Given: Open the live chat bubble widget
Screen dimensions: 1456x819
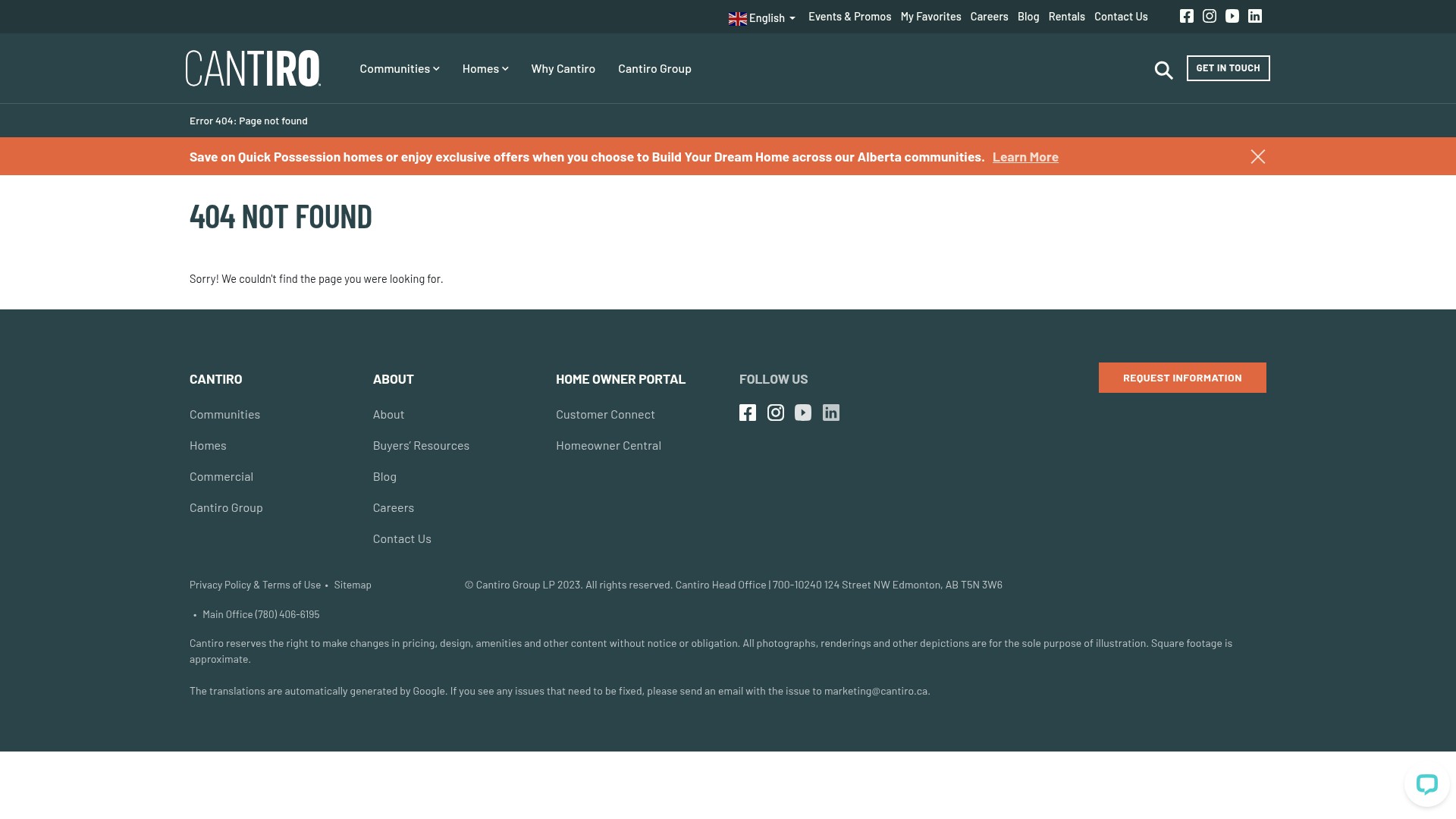Looking at the screenshot, I should pyautogui.click(x=1427, y=784).
